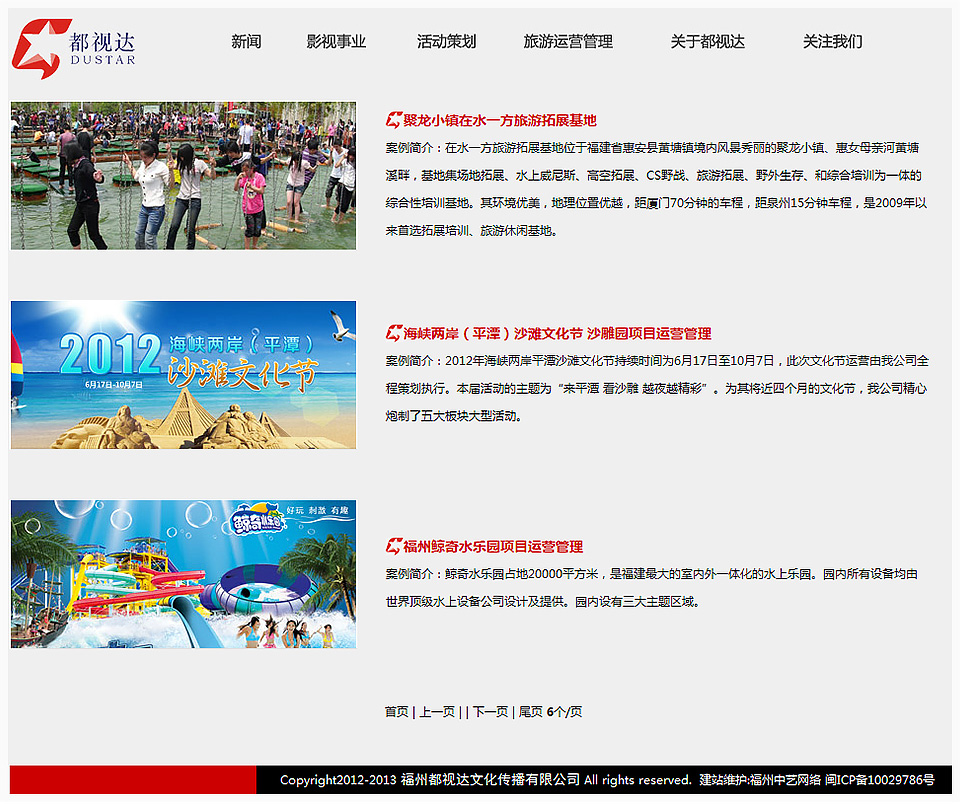Select 关于都视达 in the navigation bar
The image size is (960, 804).
pyautogui.click(x=709, y=42)
